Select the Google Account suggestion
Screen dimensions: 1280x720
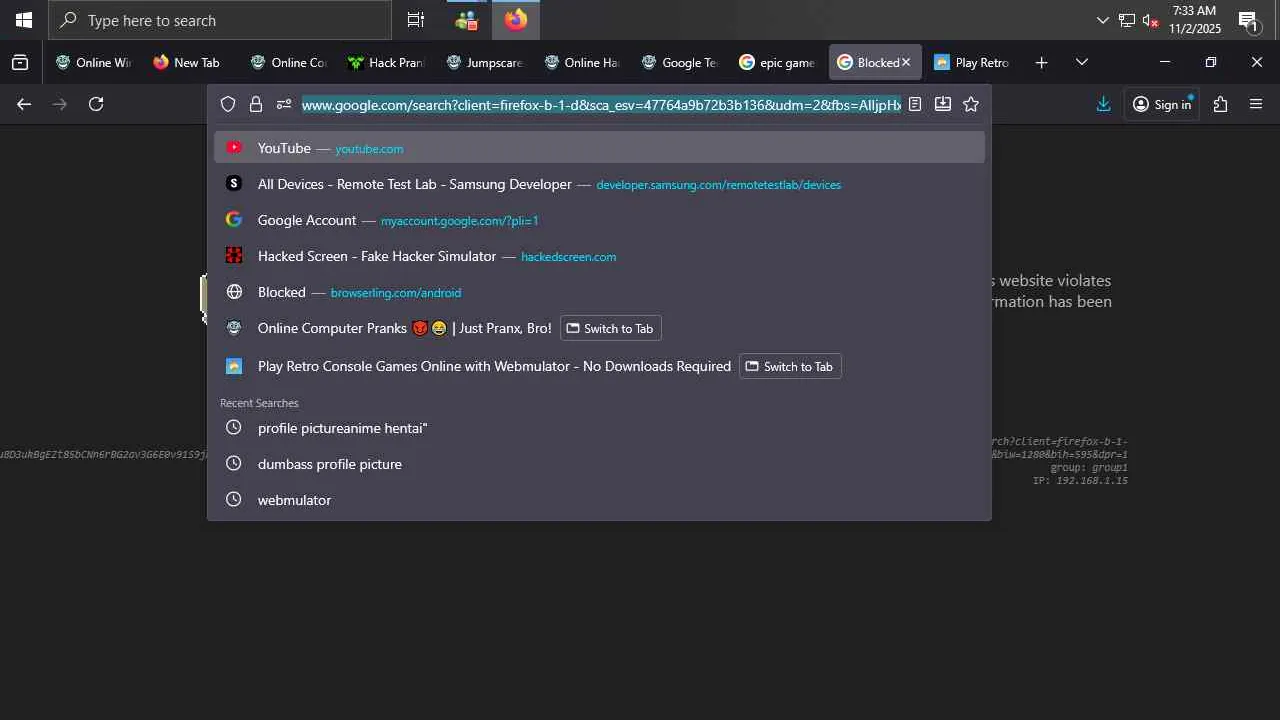click(x=600, y=220)
